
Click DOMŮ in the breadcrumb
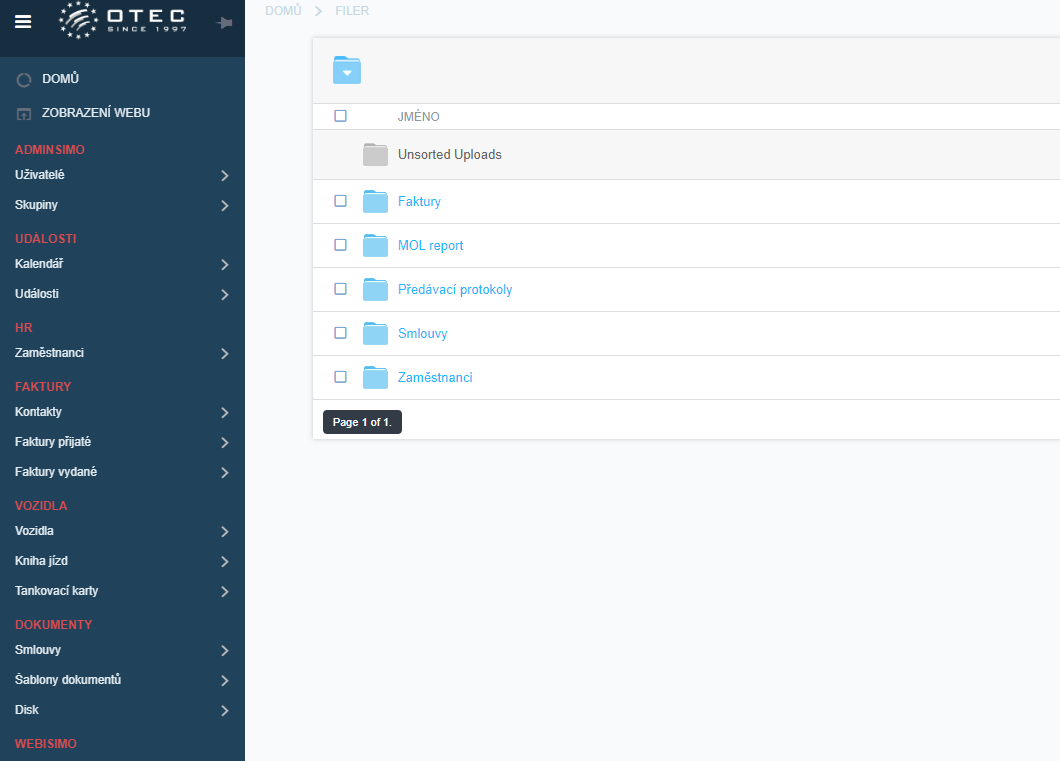[x=283, y=10]
